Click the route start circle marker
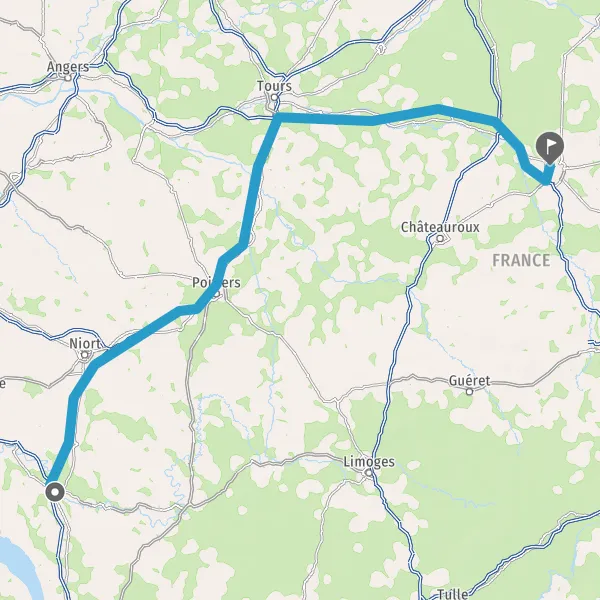 tap(55, 492)
